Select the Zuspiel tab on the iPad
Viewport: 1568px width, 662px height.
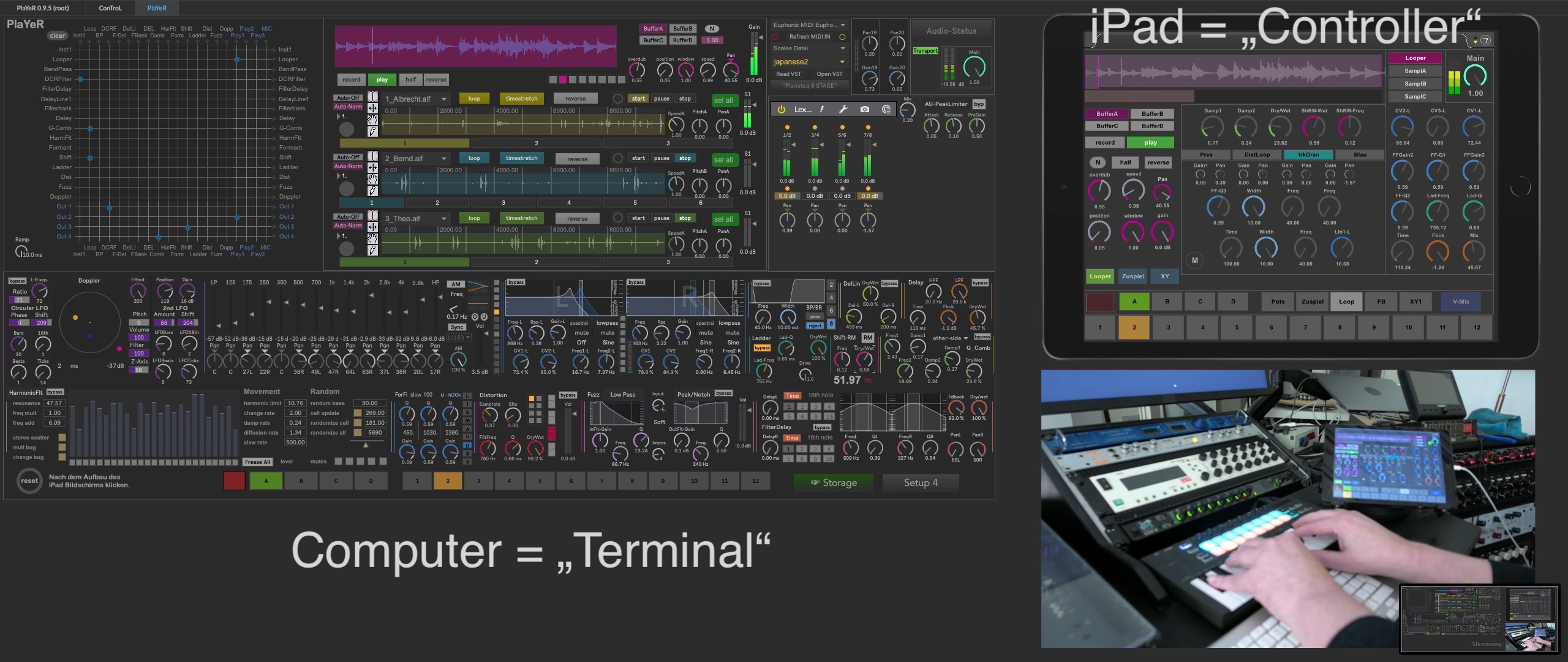(1133, 276)
